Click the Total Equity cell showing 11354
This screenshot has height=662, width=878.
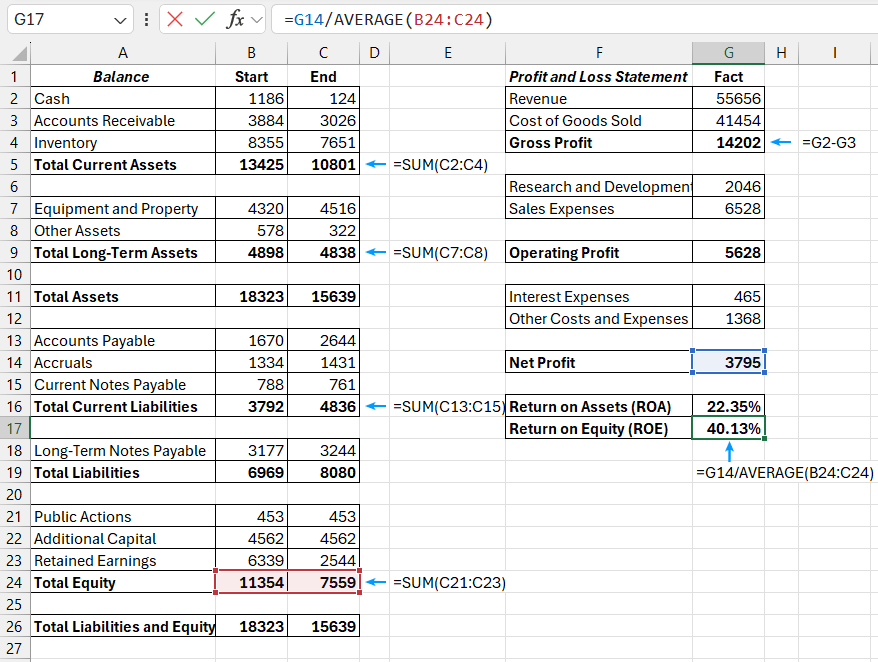coord(251,582)
